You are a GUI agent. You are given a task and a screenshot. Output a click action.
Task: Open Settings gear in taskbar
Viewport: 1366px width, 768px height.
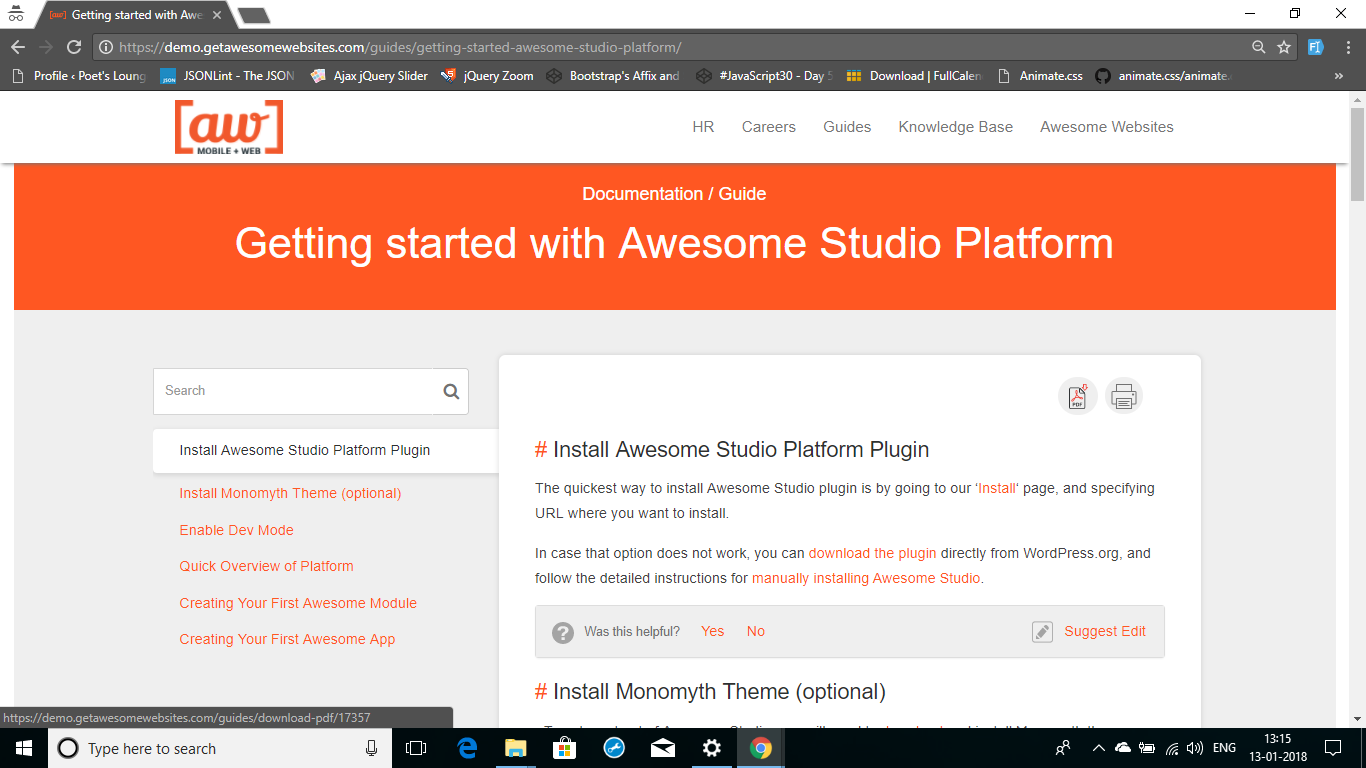tap(711, 748)
